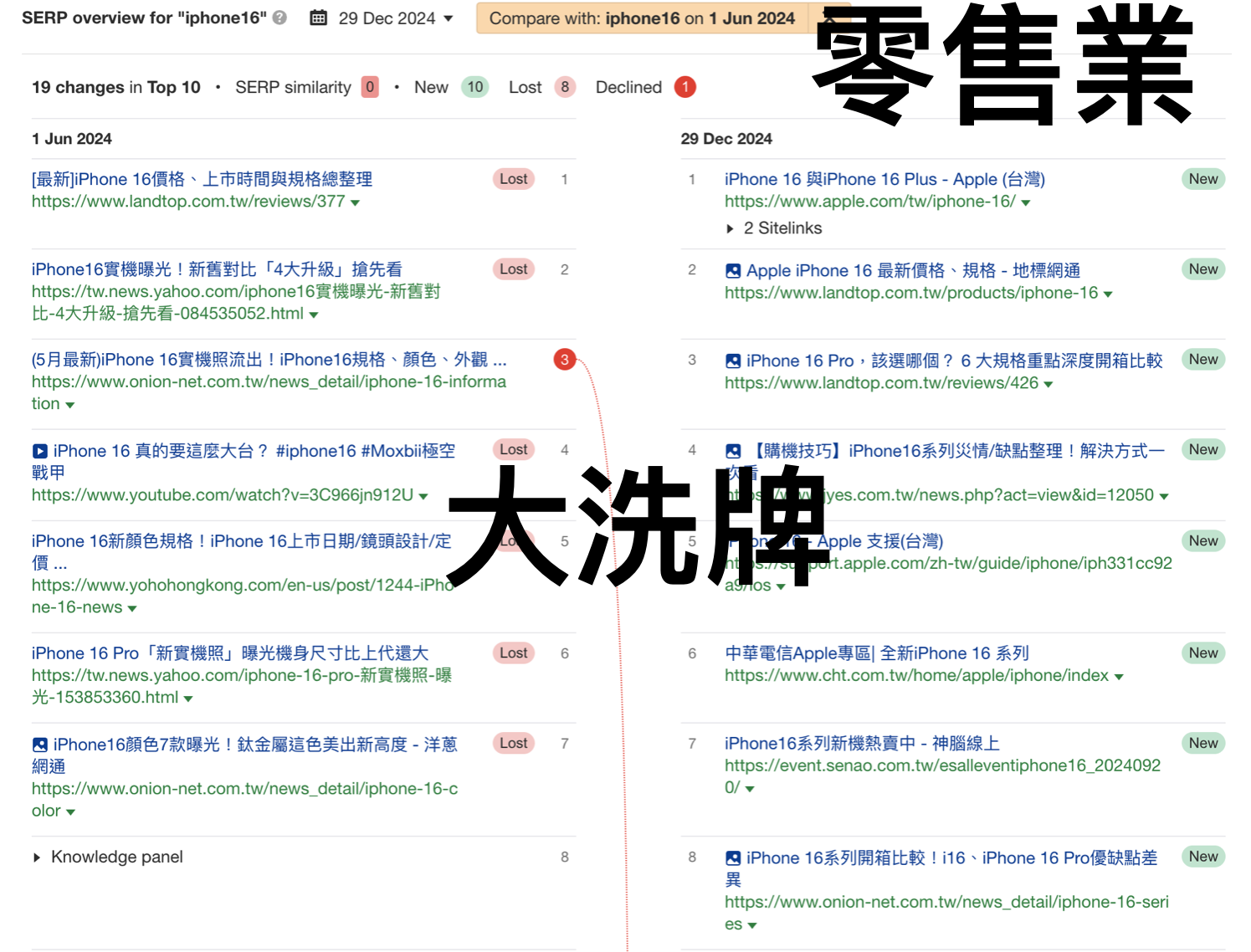Expand the event.senao.com.tw URL dropdown
1251x952 pixels.
(x=750, y=789)
